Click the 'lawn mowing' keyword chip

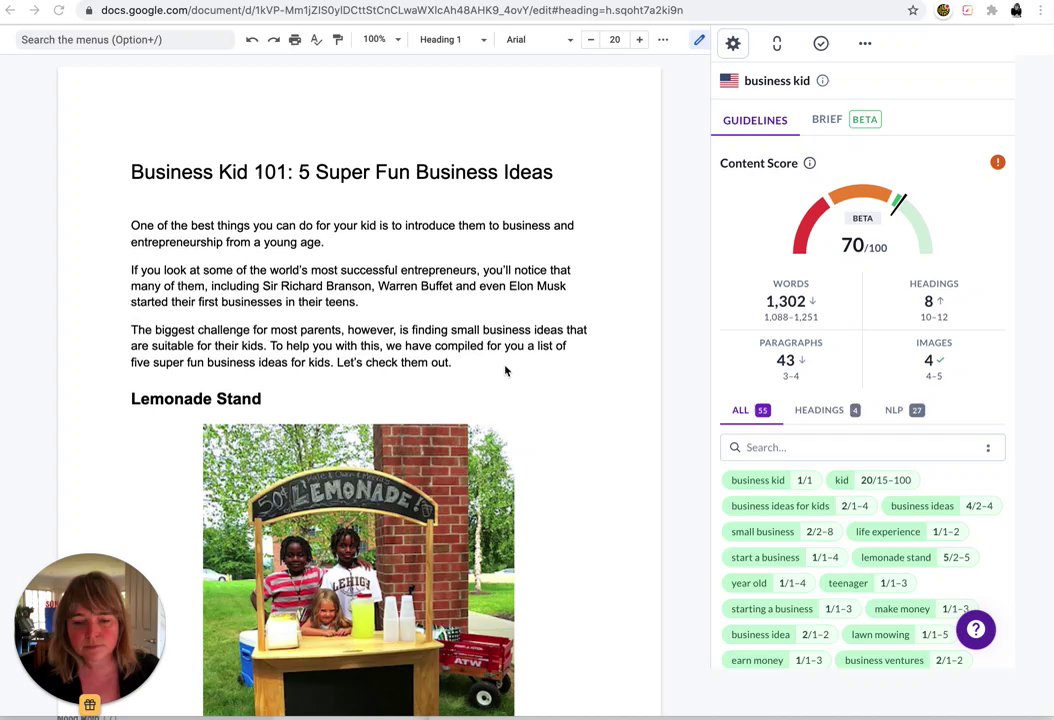pyautogui.click(x=899, y=634)
